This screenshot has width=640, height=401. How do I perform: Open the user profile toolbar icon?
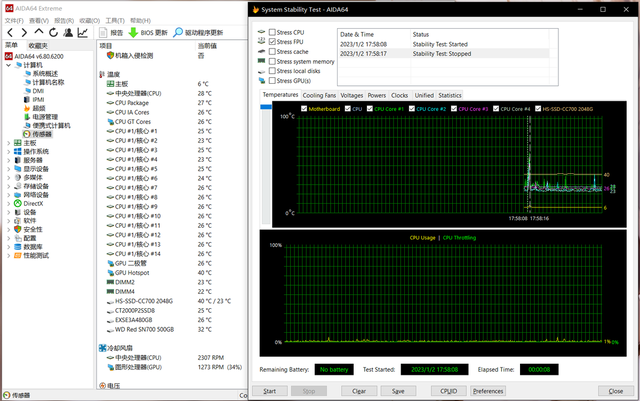point(68,33)
